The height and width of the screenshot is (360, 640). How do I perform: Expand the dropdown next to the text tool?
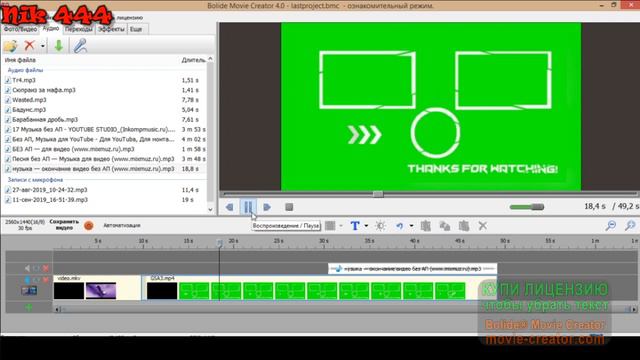[366, 226]
